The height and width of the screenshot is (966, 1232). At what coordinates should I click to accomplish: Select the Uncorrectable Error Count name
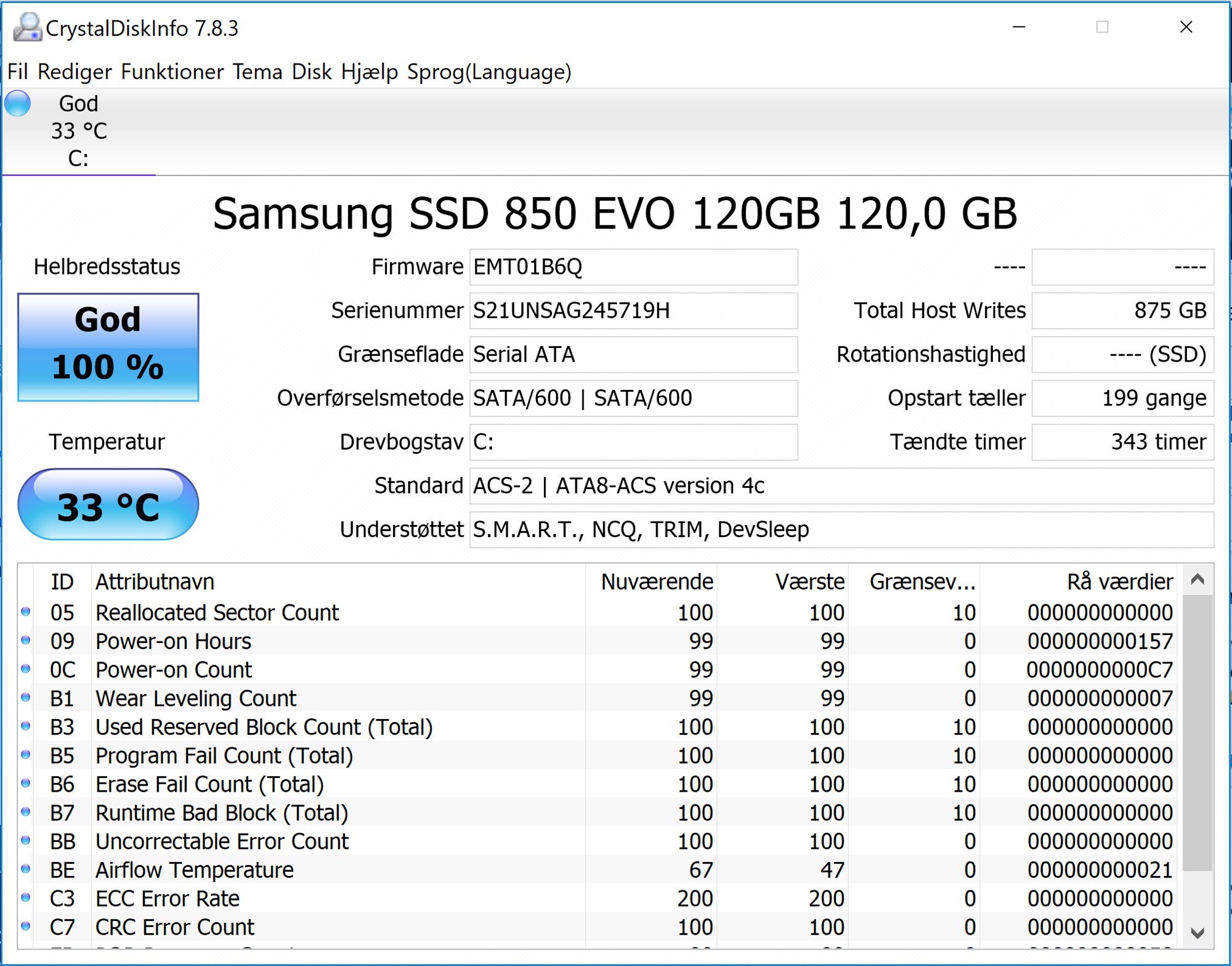point(222,842)
